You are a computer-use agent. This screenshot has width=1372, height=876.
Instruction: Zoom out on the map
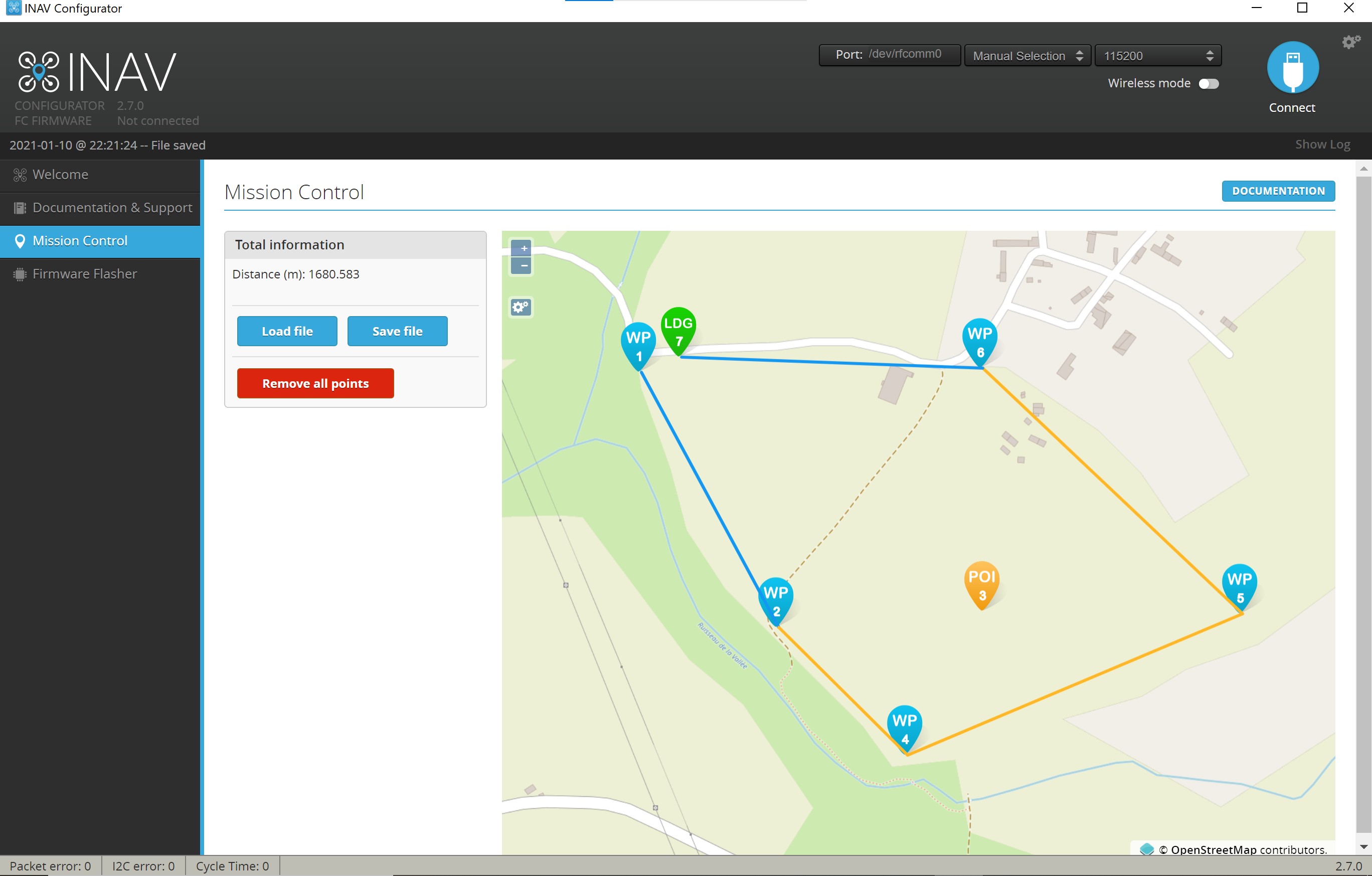coord(522,265)
